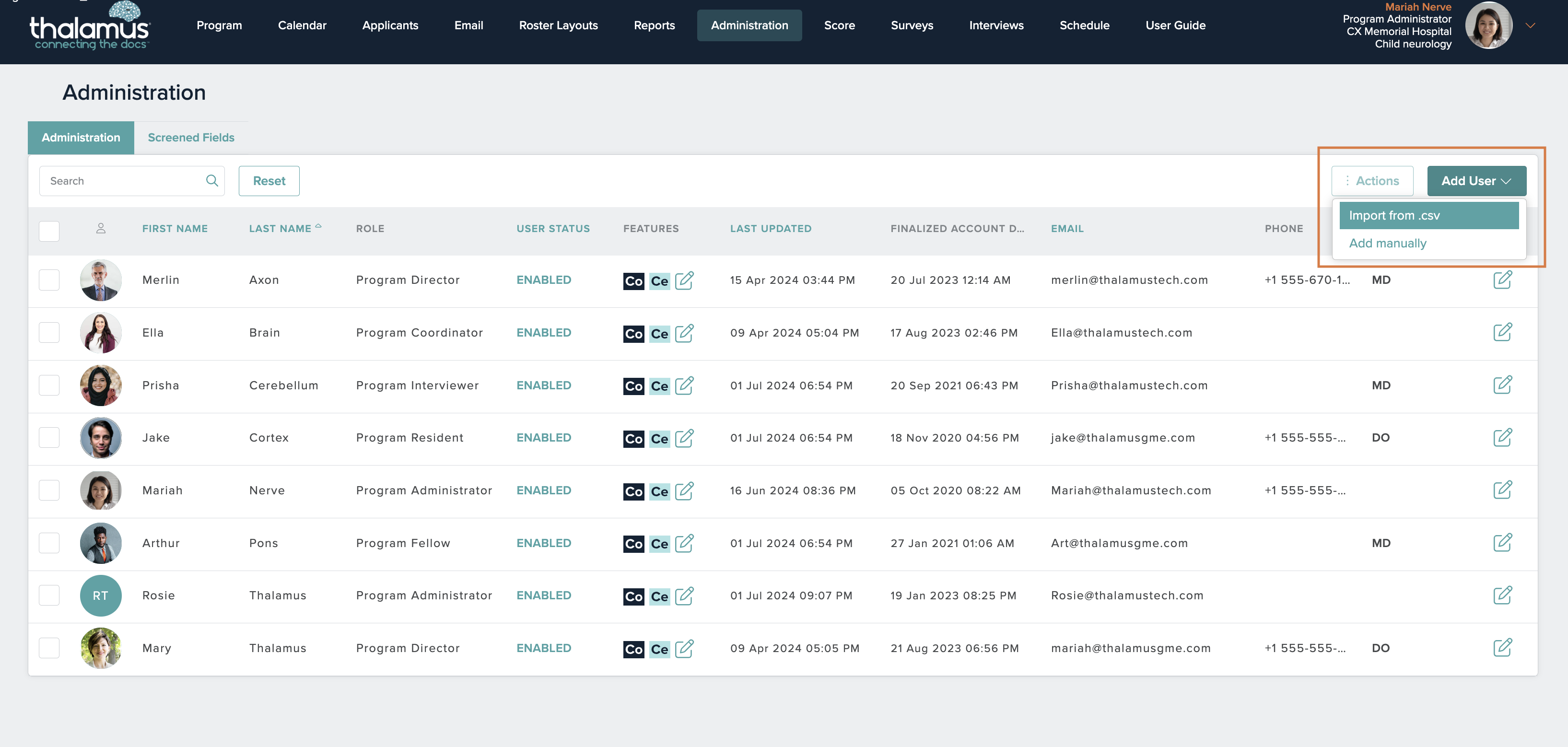
Task: Open the User Guide link
Action: pos(1175,25)
